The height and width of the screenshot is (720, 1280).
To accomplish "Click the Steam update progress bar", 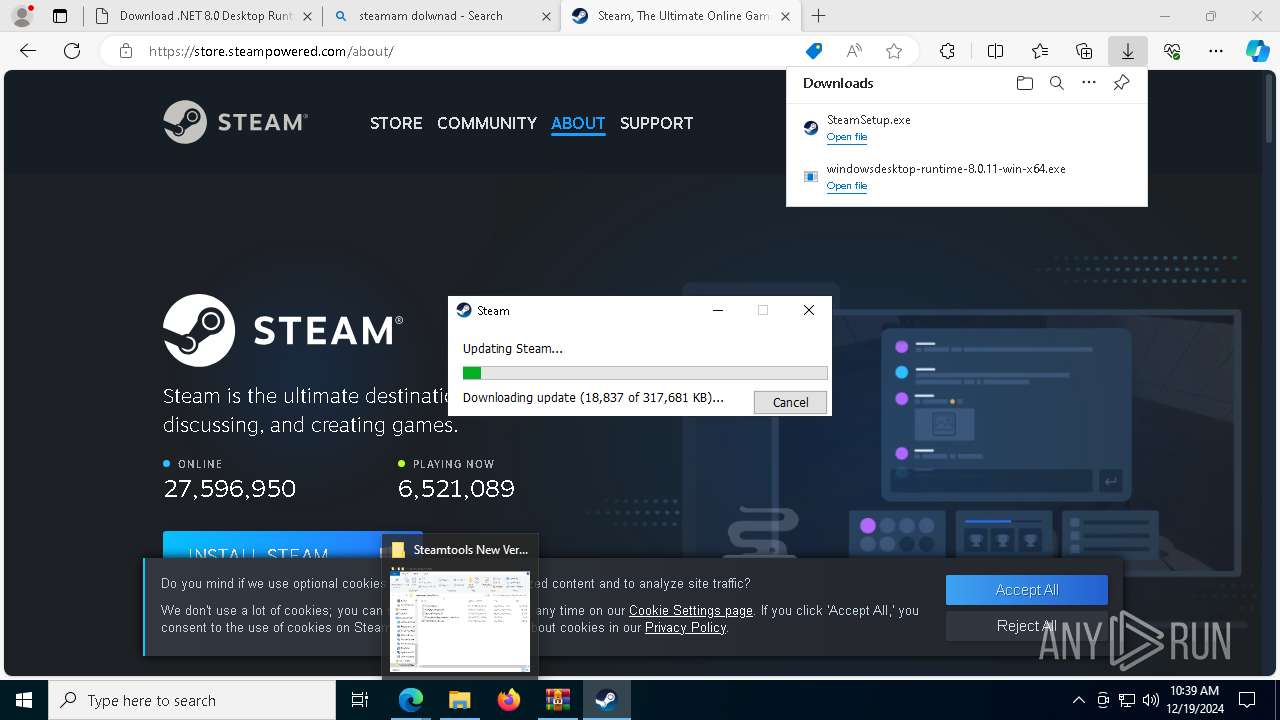I will coord(645,373).
